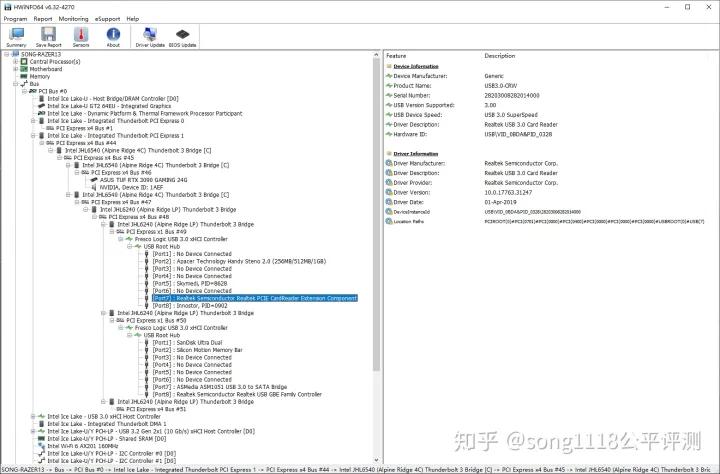Click the Save Report toolbar icon

tap(48, 37)
